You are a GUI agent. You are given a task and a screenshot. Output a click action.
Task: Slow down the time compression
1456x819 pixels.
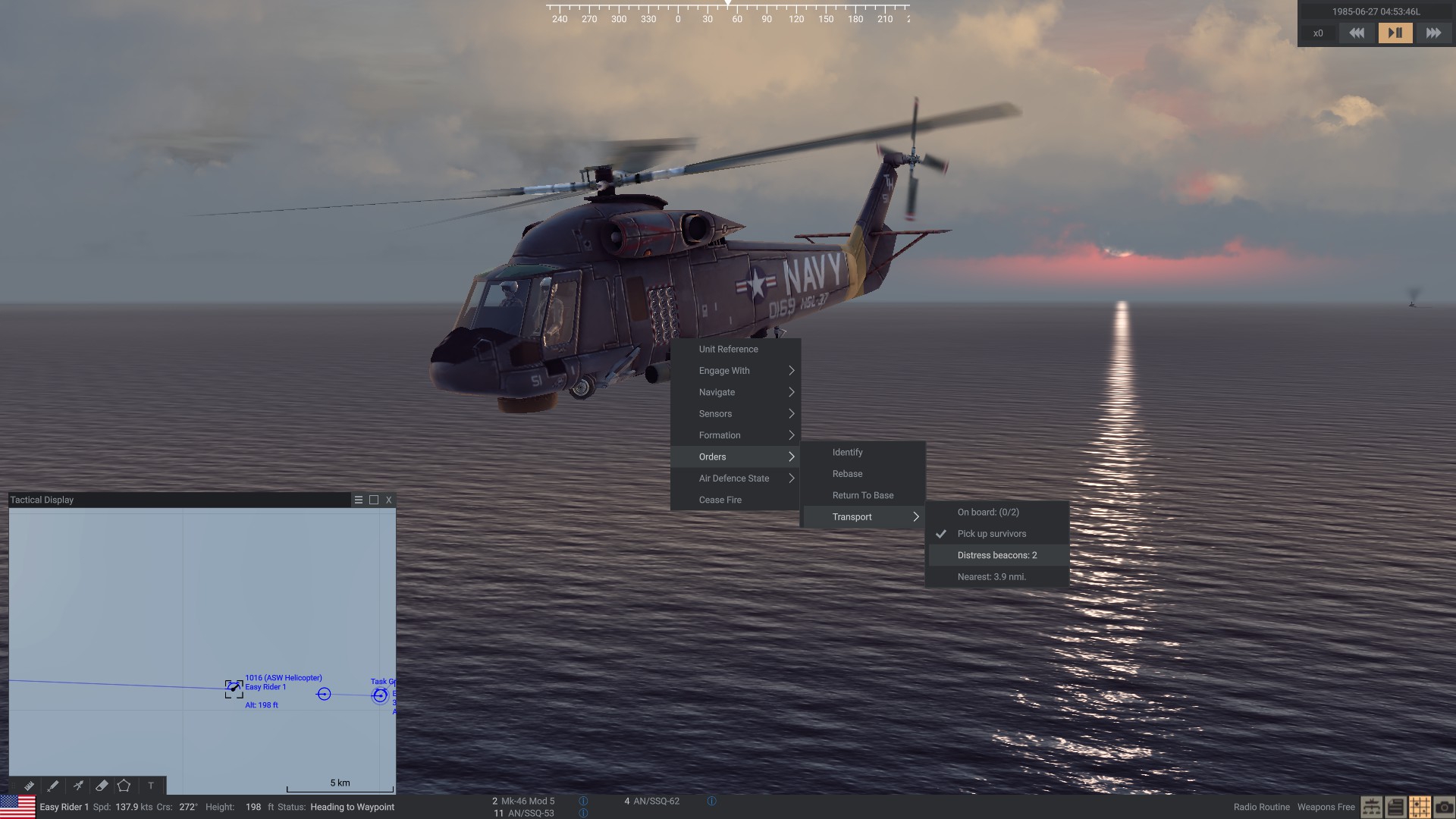[1357, 33]
